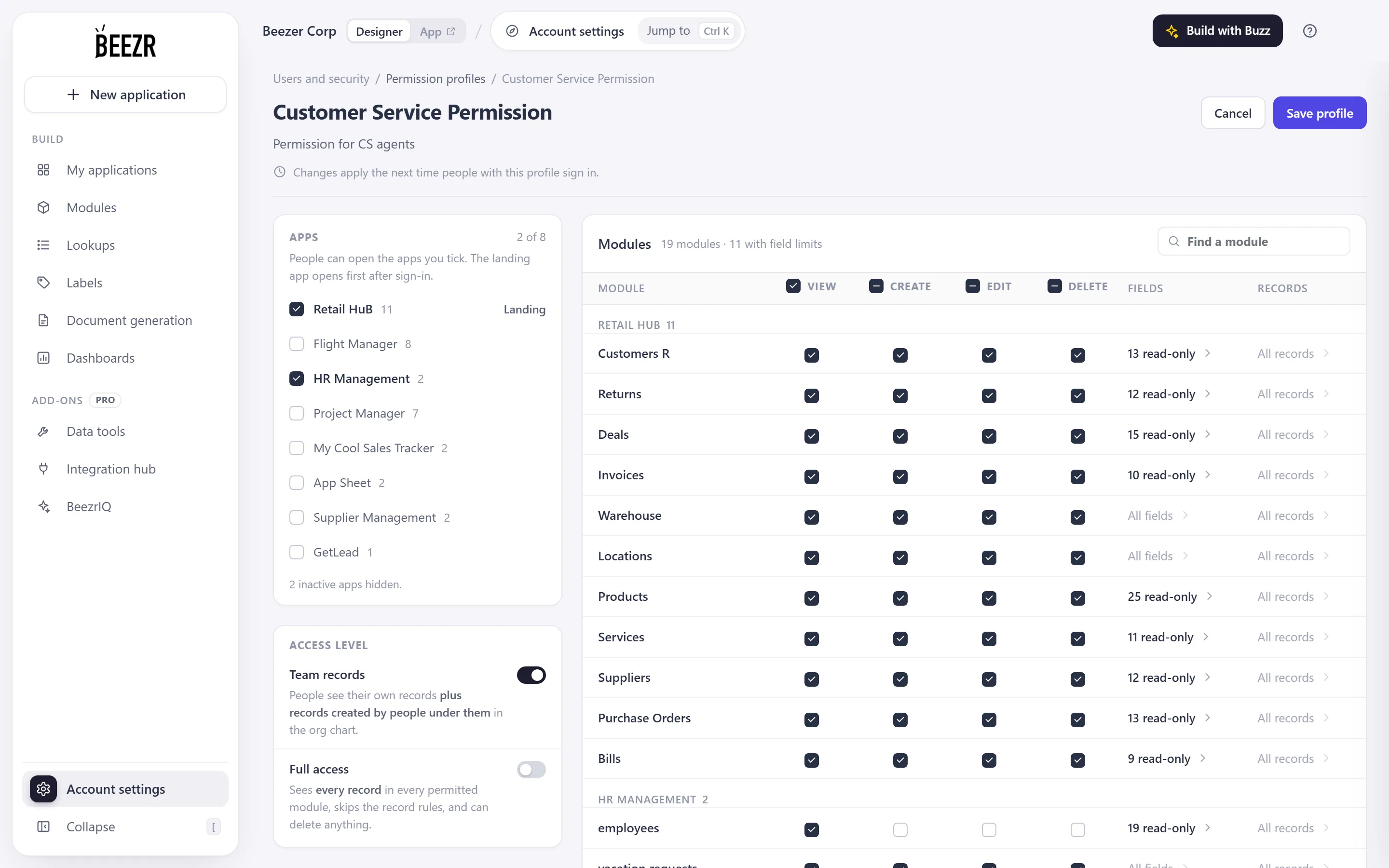Go to Users and security breadcrumb
The image size is (1389, 868).
pyautogui.click(x=321, y=79)
